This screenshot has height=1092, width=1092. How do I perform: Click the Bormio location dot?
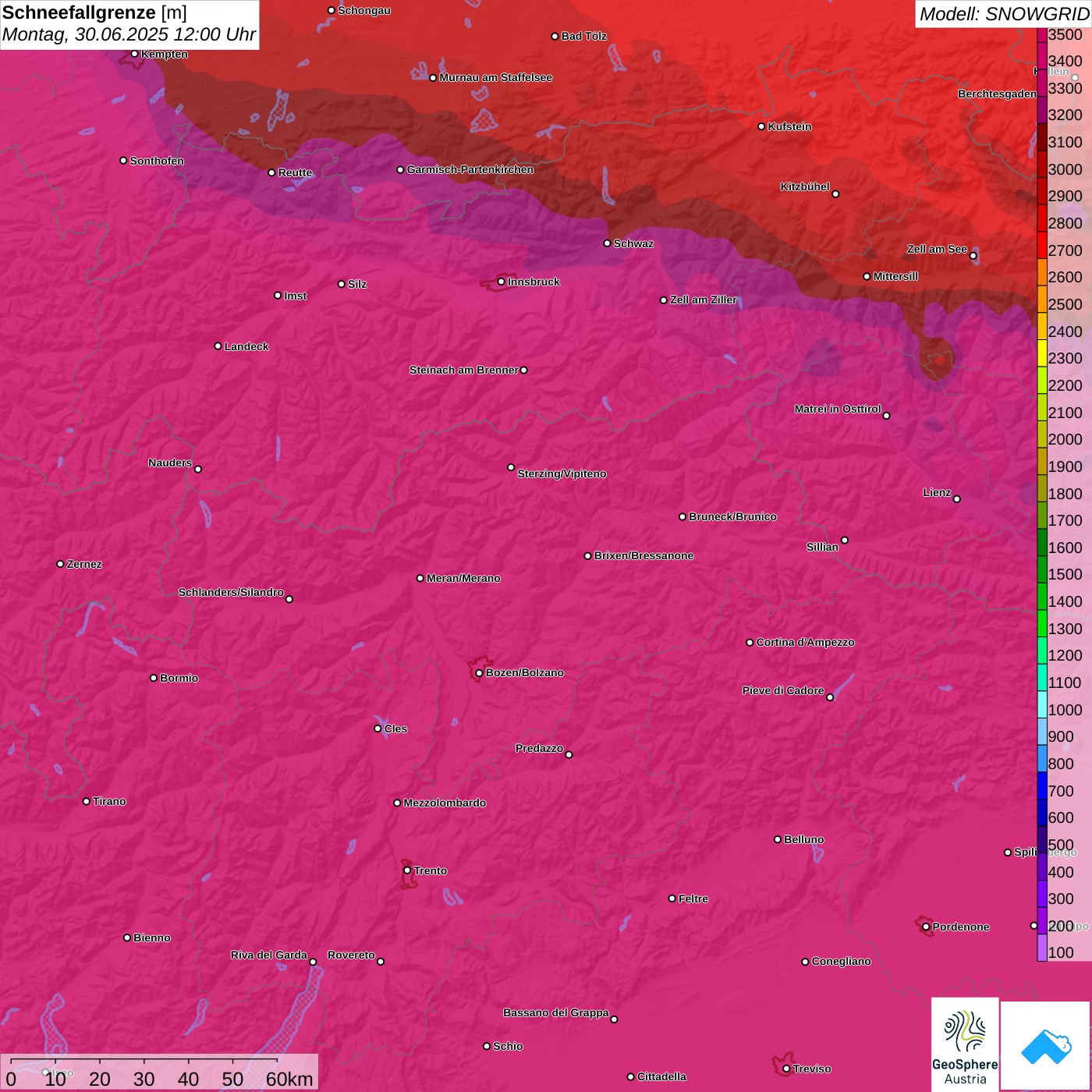[154, 678]
